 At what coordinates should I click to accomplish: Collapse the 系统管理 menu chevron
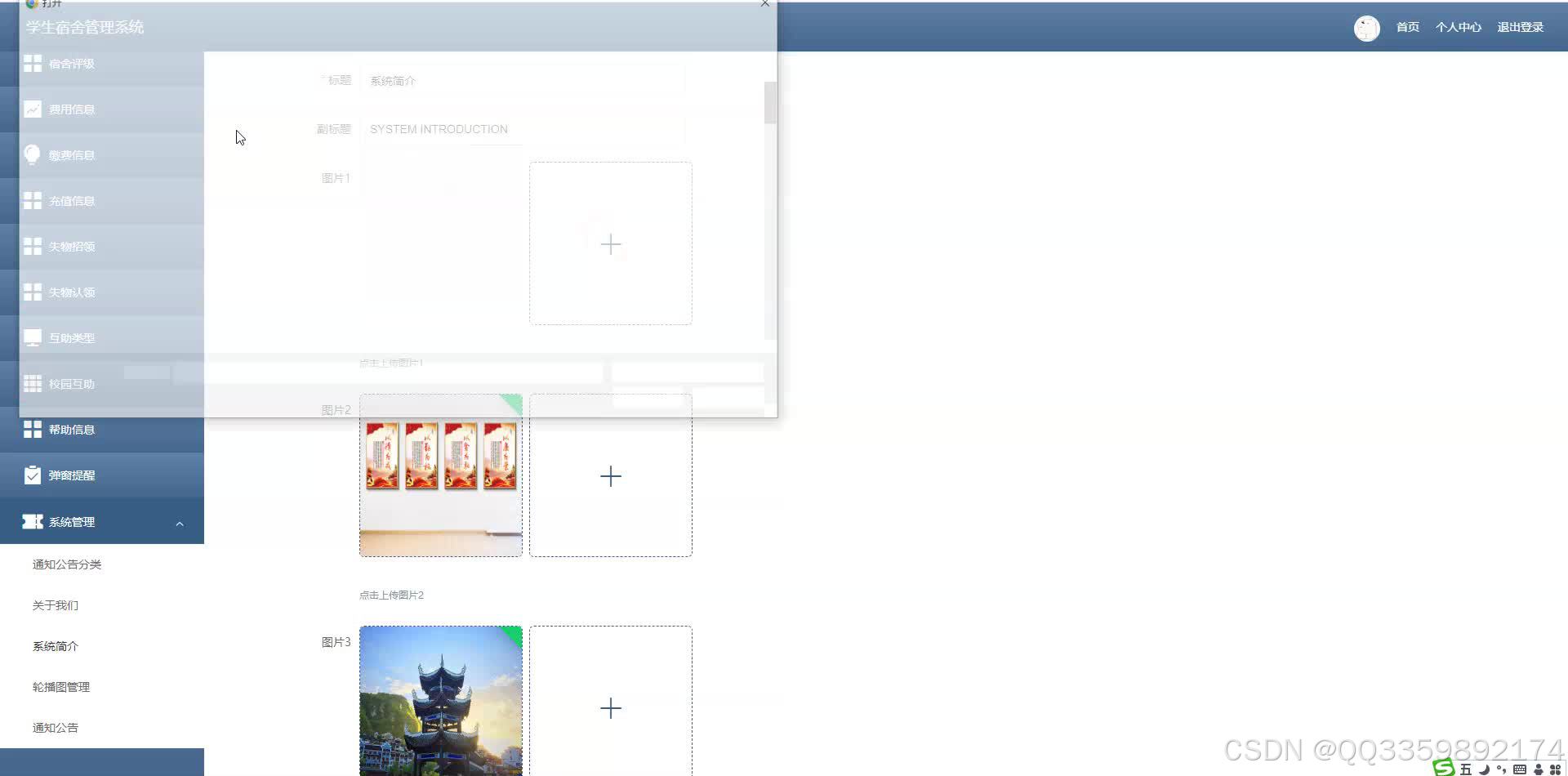pyautogui.click(x=180, y=524)
